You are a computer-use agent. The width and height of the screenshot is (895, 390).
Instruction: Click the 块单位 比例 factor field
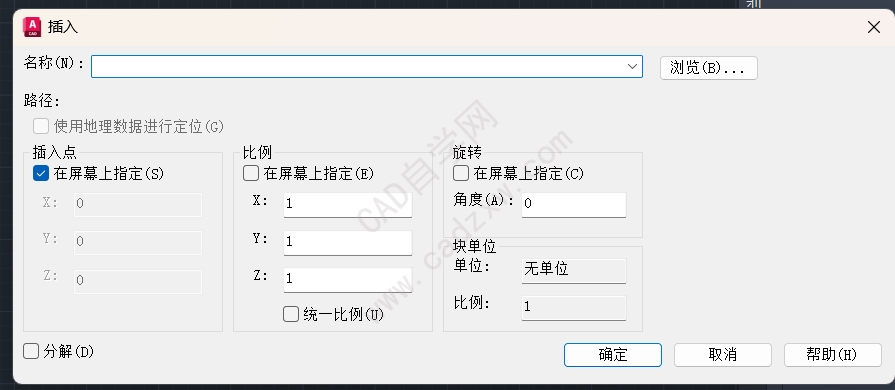[574, 307]
